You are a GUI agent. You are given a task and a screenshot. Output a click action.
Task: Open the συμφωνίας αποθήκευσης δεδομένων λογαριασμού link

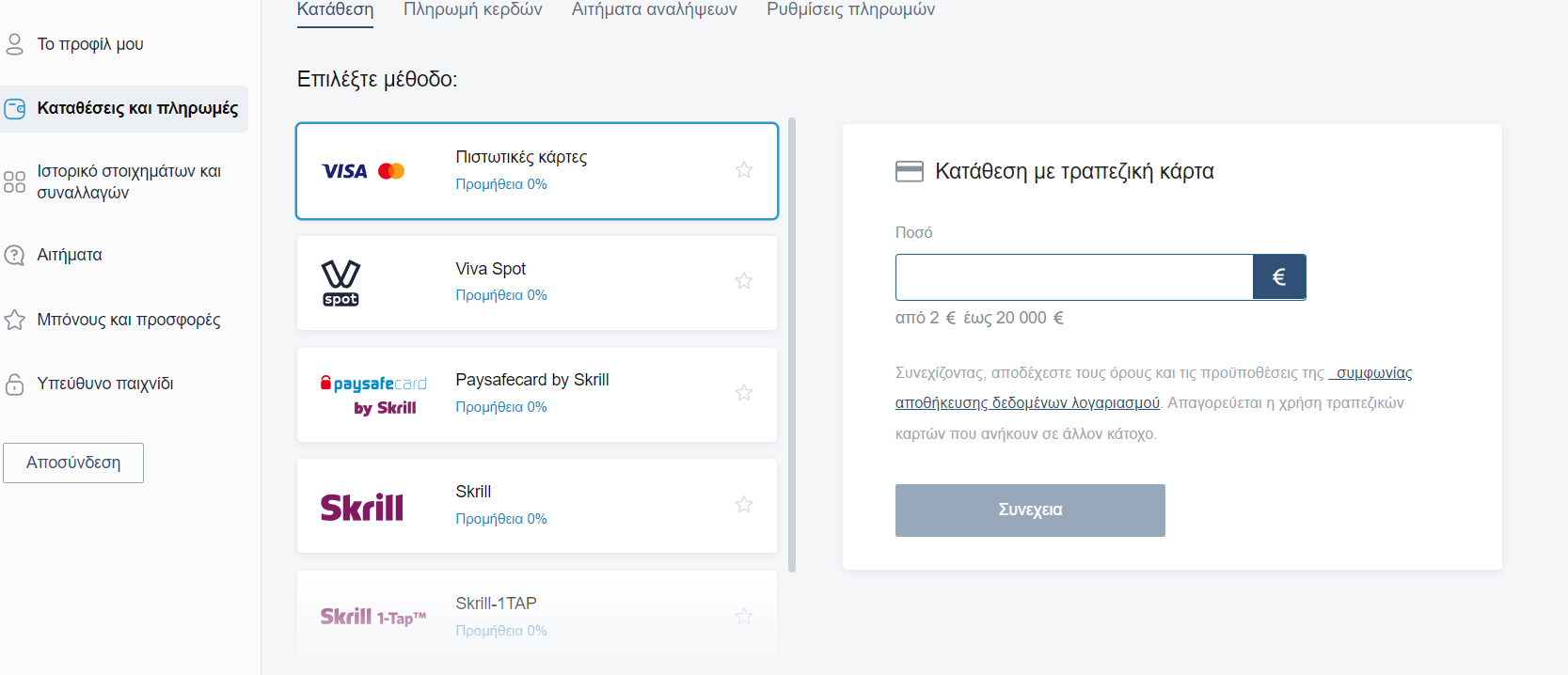click(x=1154, y=387)
